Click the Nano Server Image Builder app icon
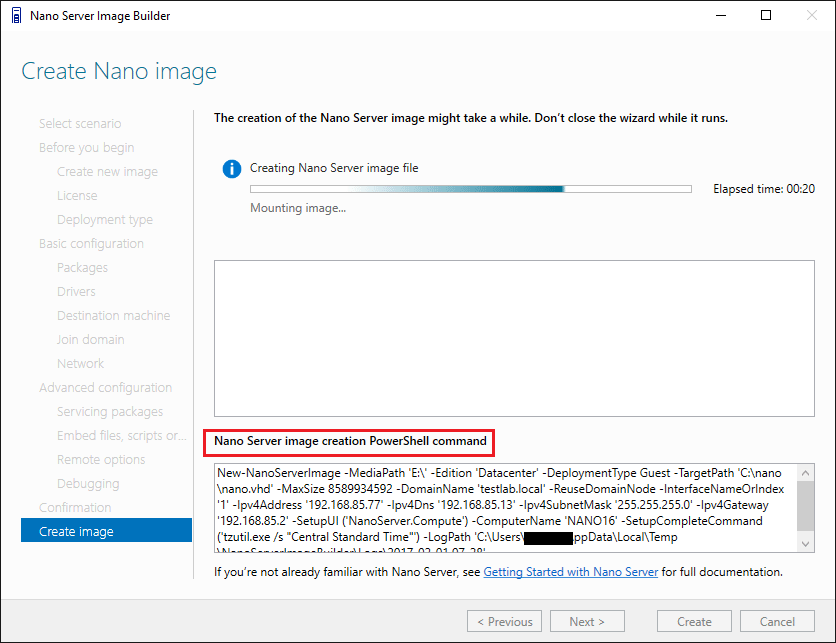This screenshot has height=643, width=836. pyautogui.click(x=17, y=15)
